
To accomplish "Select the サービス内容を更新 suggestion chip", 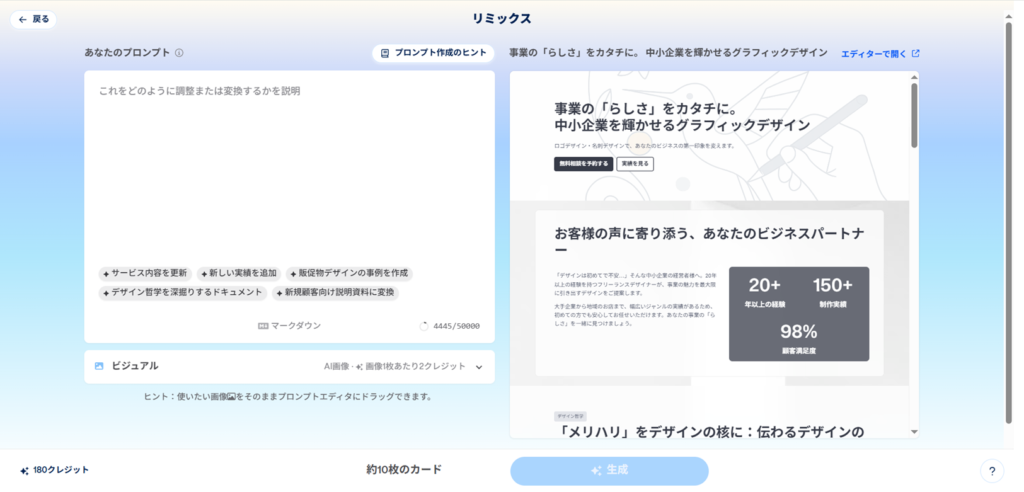I will [145, 273].
